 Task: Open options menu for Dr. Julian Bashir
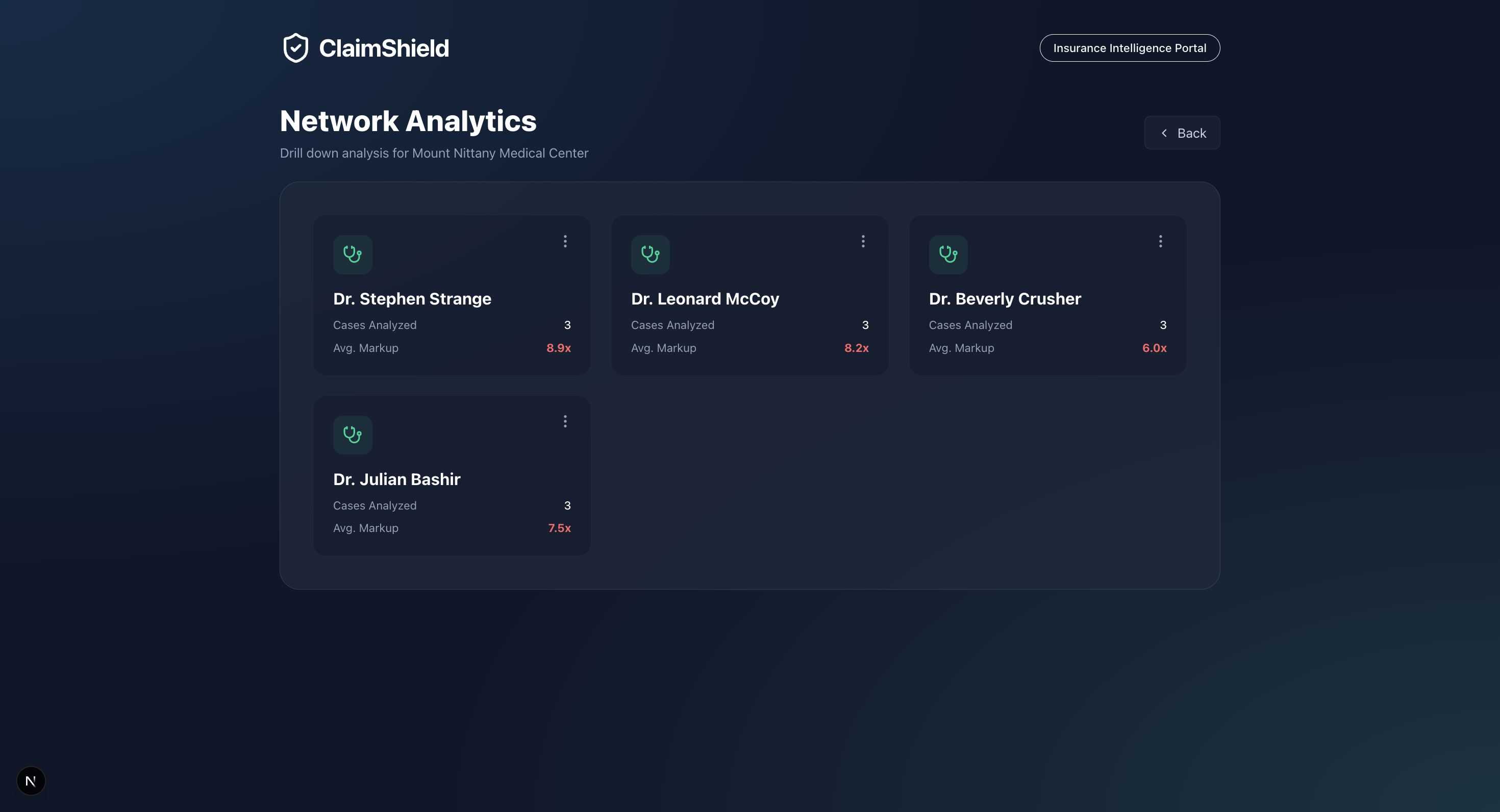[x=565, y=421]
